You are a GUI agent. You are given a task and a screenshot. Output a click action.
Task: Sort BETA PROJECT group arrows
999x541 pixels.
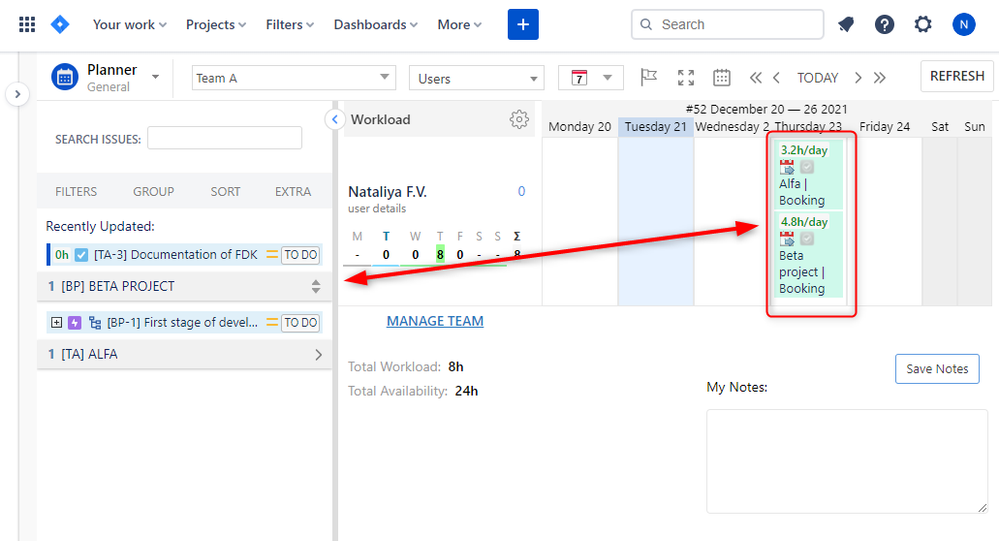[x=316, y=286]
